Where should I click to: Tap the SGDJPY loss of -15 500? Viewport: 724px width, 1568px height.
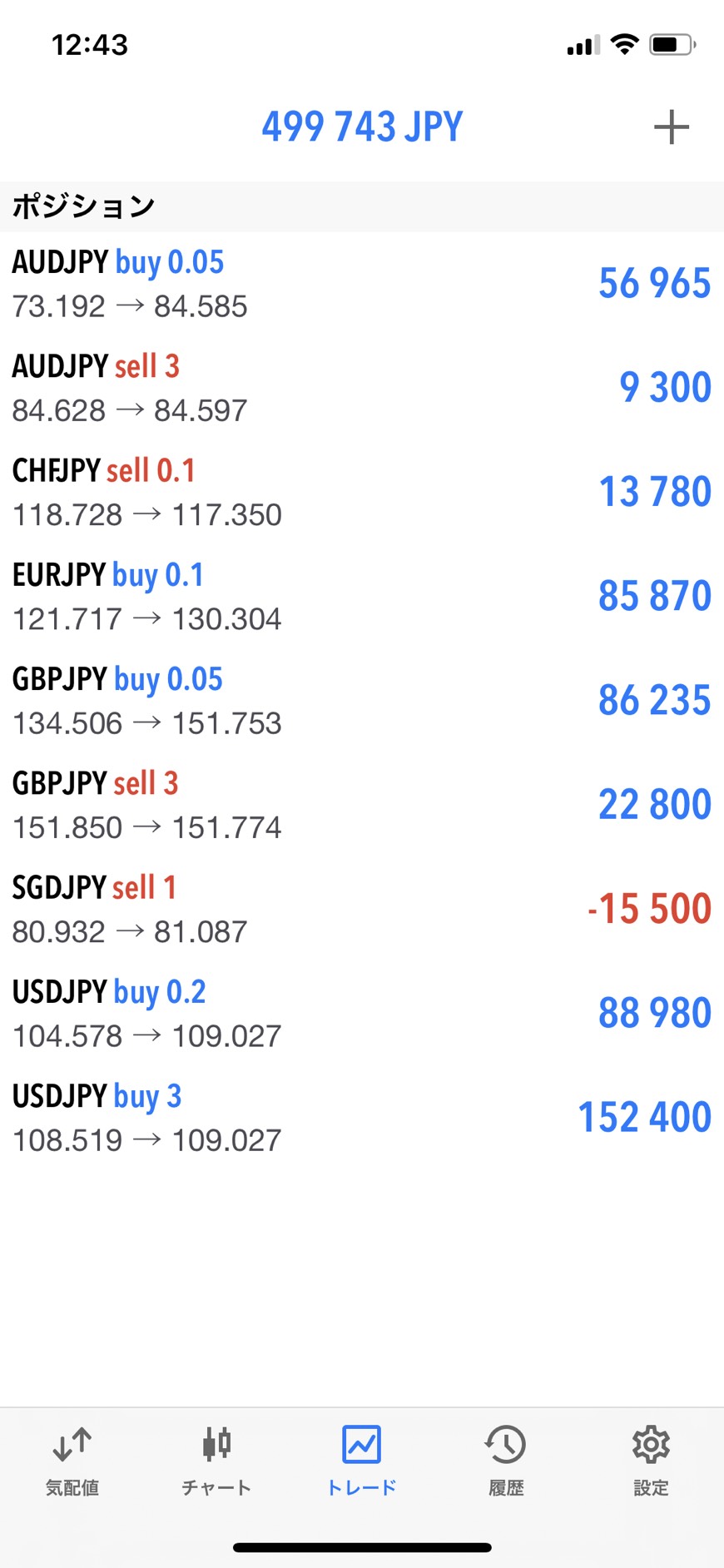(649, 908)
